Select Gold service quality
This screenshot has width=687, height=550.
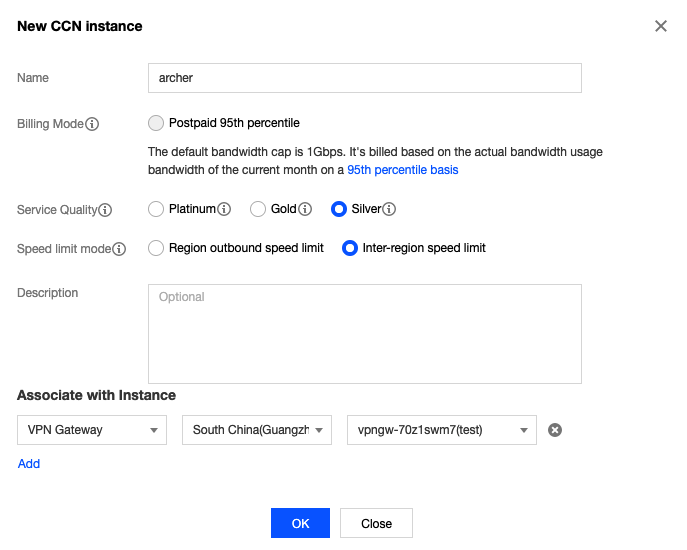(x=258, y=209)
